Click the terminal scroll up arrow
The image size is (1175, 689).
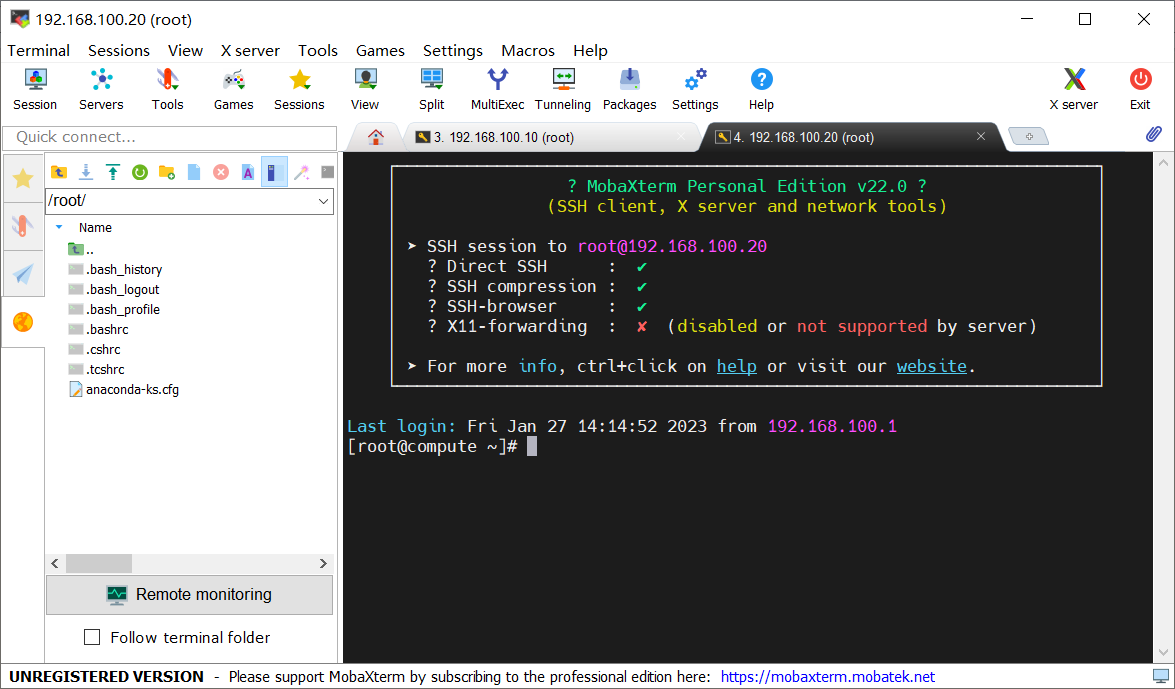pos(1163,162)
